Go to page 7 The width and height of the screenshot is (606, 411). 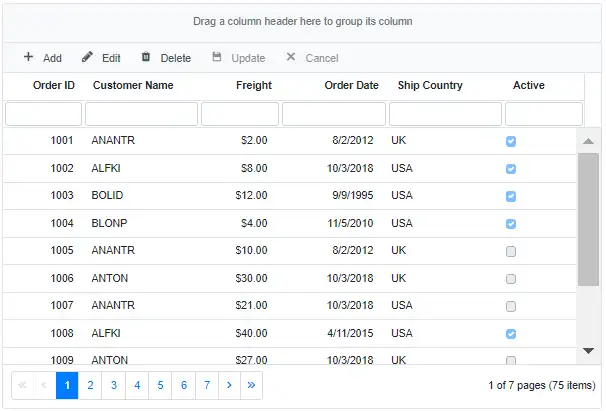tap(207, 385)
